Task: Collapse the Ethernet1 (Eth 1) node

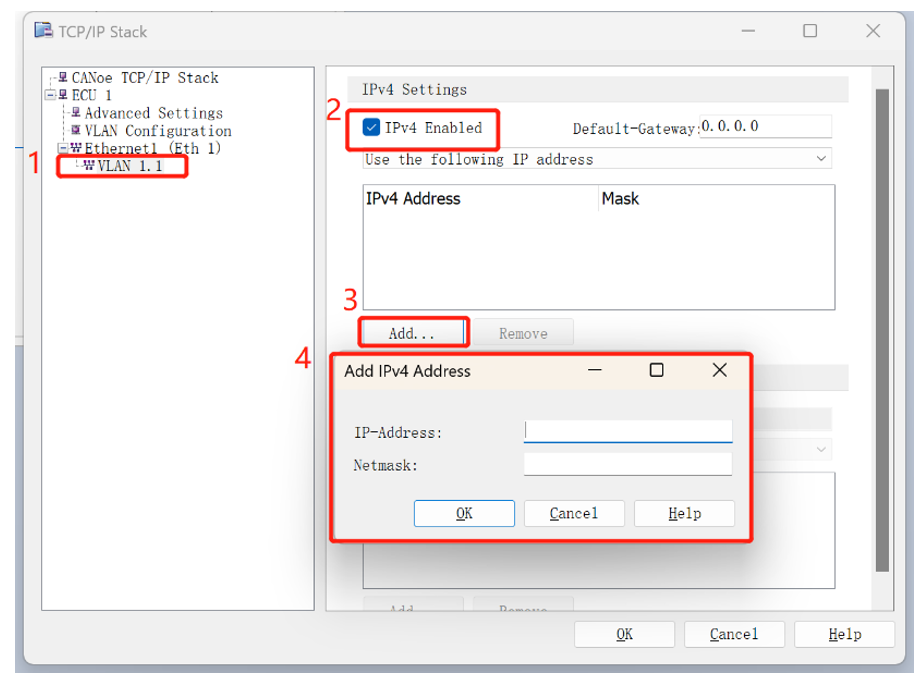Action: (63, 147)
